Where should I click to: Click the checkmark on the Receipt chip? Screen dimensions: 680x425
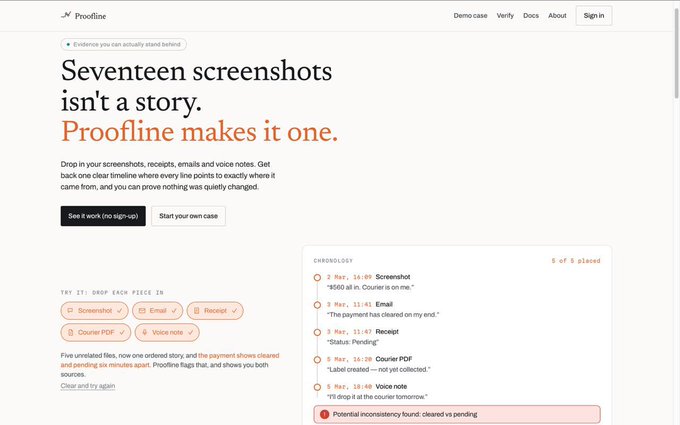point(234,311)
